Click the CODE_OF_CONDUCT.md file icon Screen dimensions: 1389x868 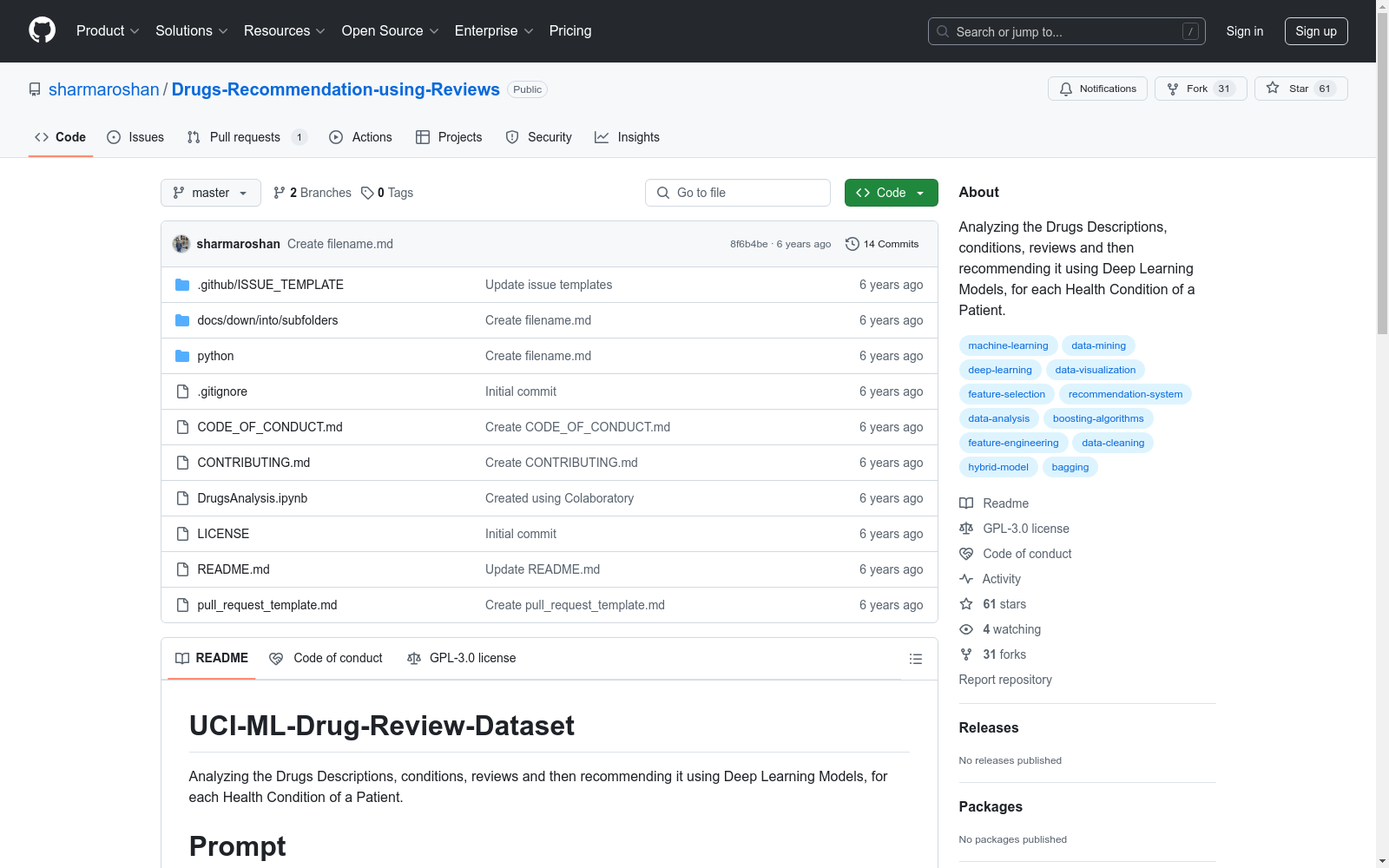point(182,427)
